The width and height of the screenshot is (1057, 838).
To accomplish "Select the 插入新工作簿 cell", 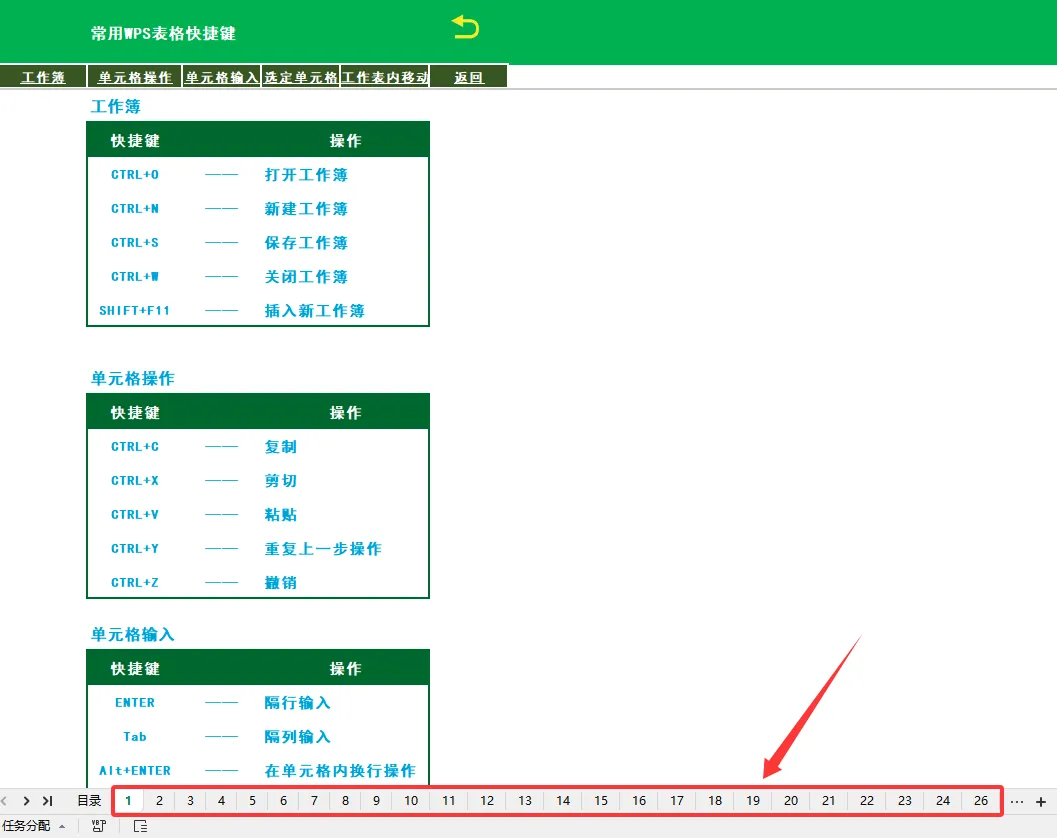I will click(x=314, y=311).
